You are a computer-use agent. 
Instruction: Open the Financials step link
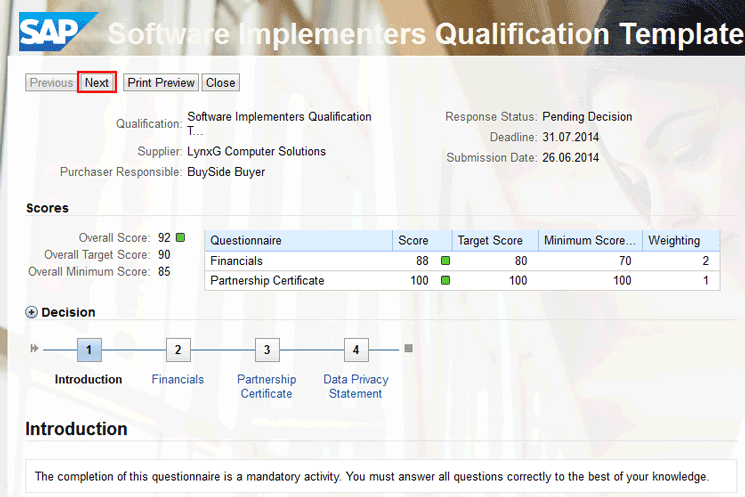[x=178, y=379]
